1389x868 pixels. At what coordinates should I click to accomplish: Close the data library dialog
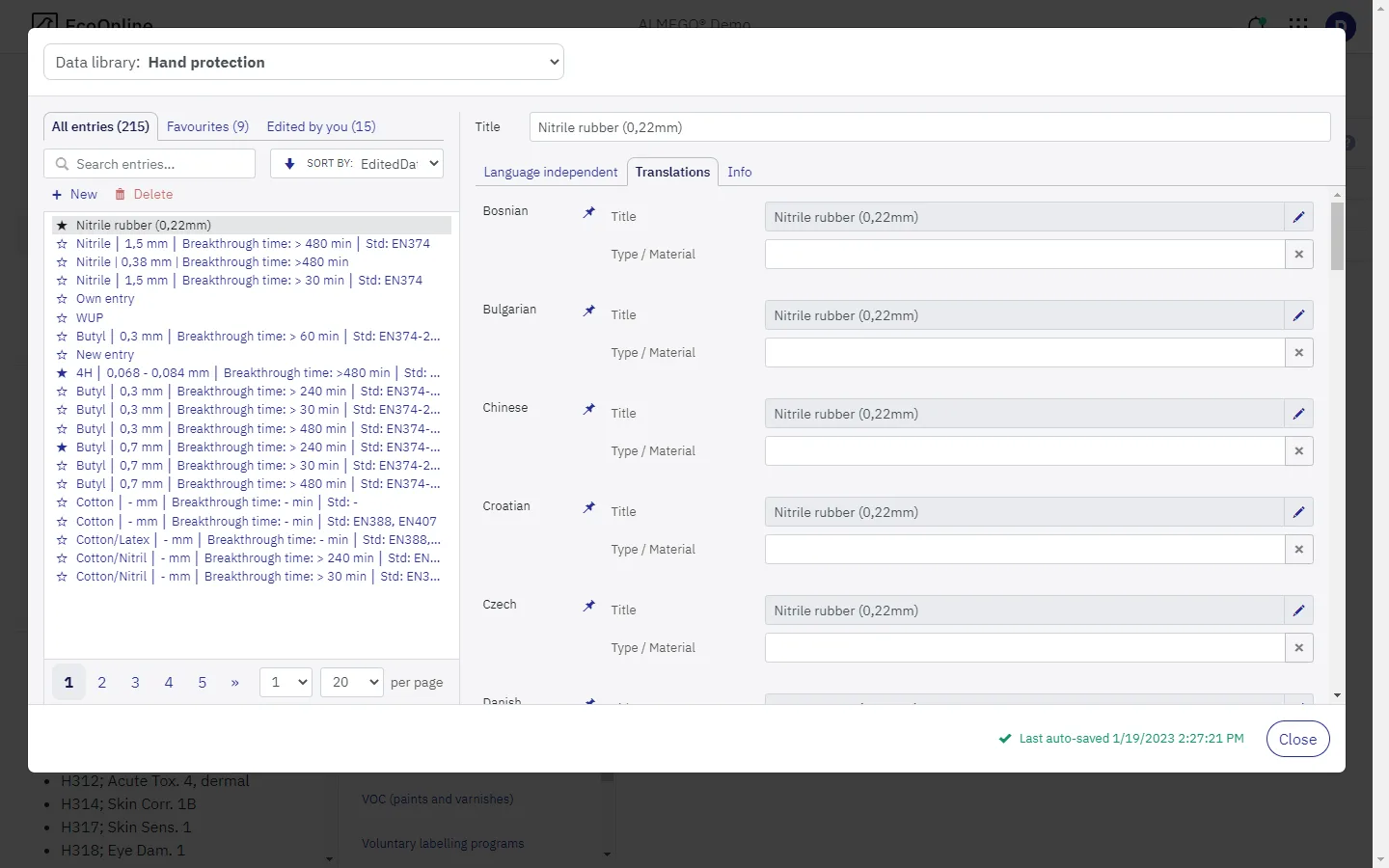click(x=1297, y=739)
